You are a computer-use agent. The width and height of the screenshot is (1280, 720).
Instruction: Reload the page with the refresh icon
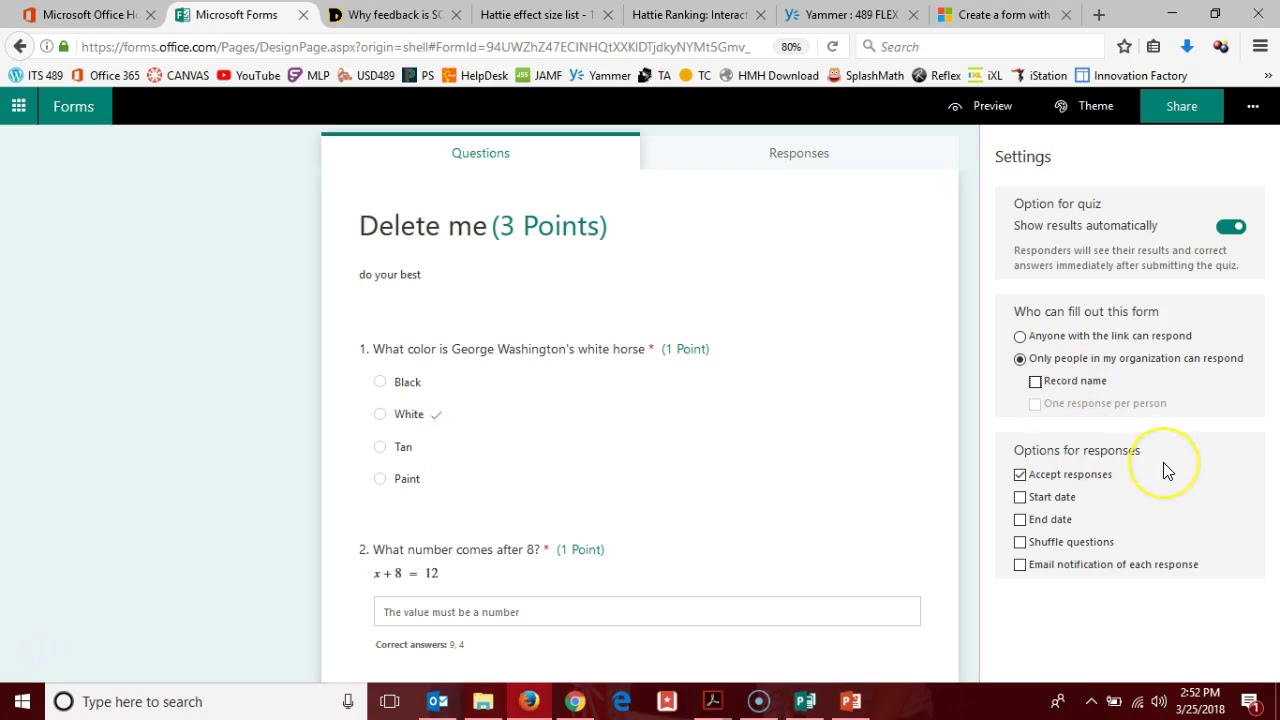[832, 46]
